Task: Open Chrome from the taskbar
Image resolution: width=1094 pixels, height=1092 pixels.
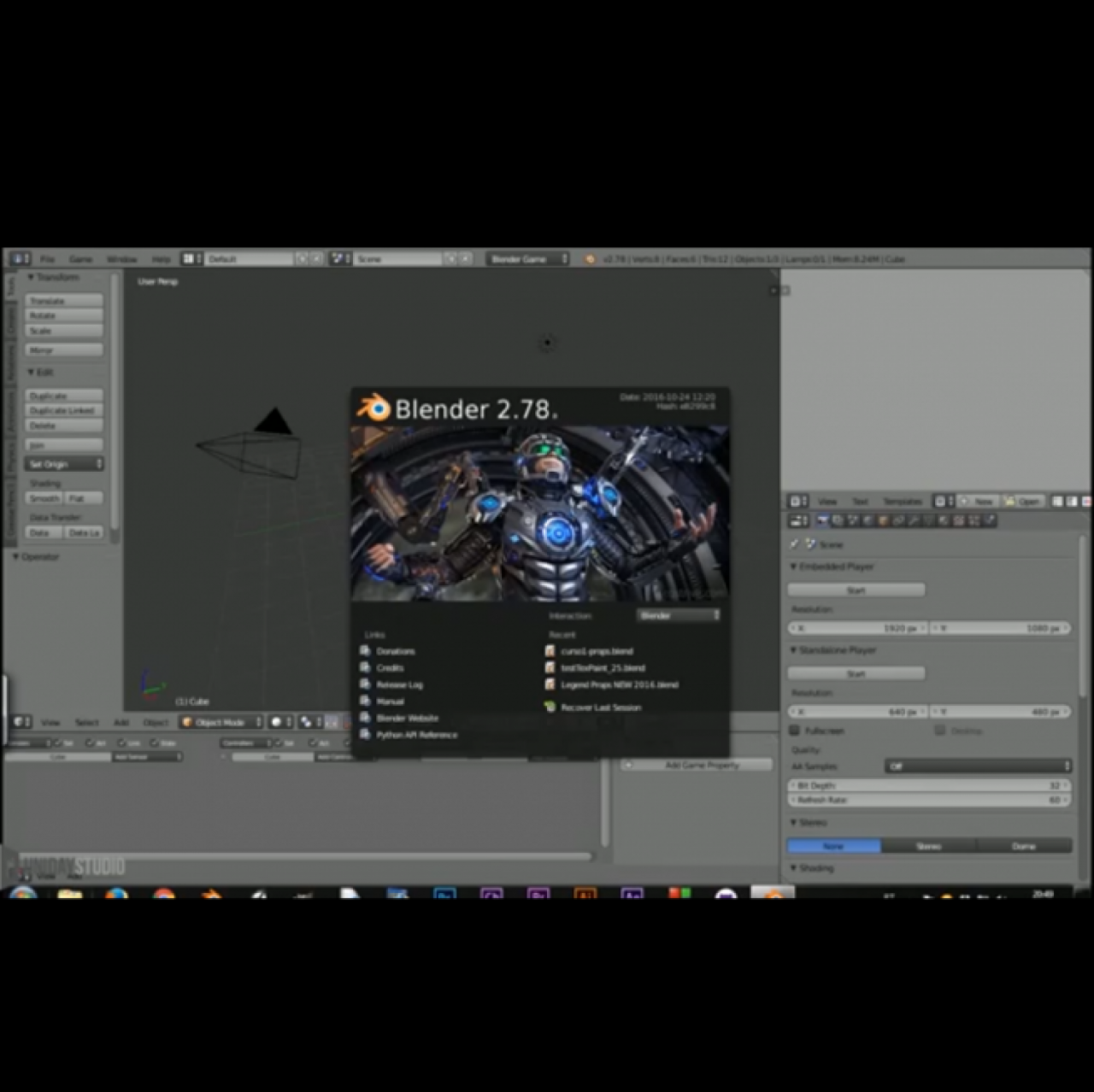Action: (164, 895)
